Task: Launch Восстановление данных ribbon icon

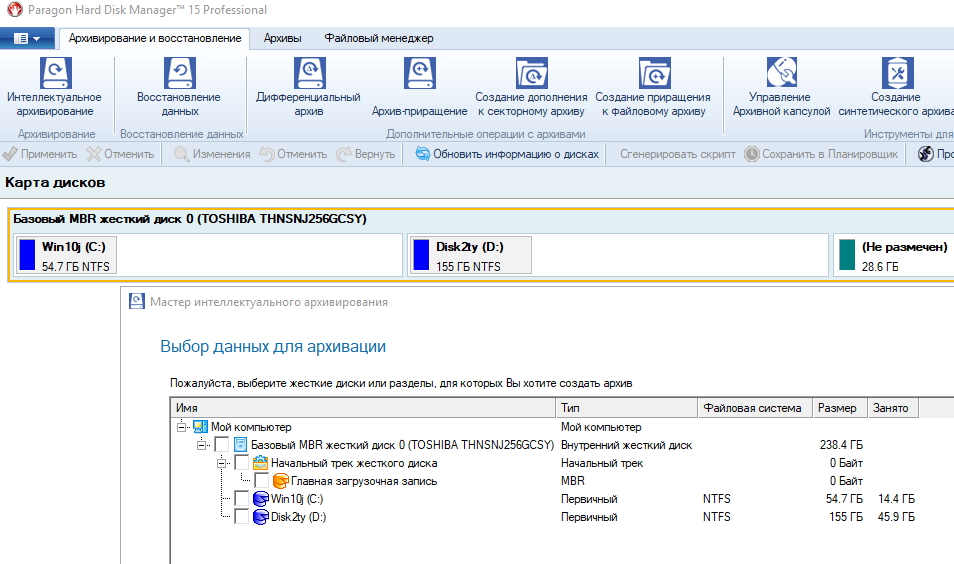Action: tap(179, 87)
